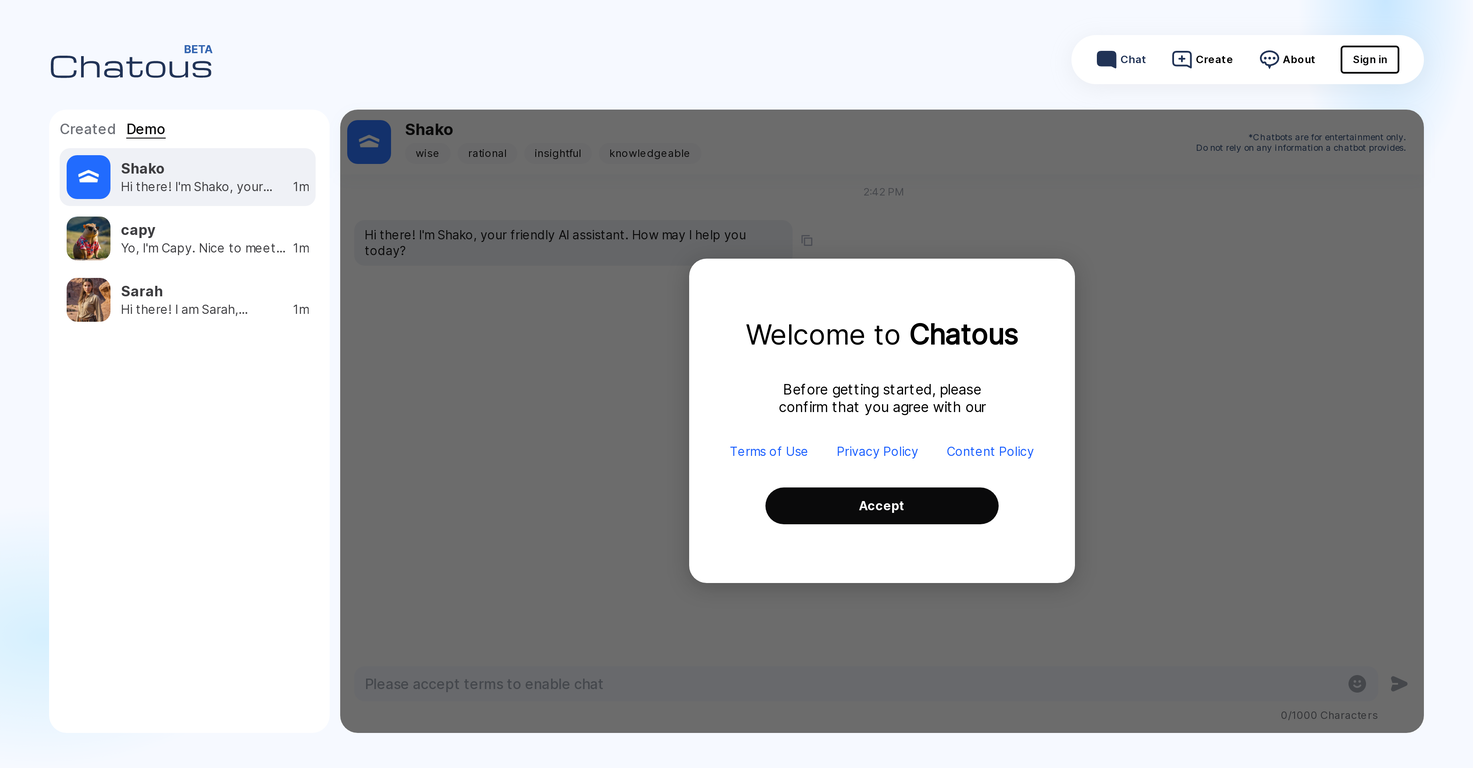Switch to the Demo tab
The width and height of the screenshot is (1473, 768).
[146, 129]
